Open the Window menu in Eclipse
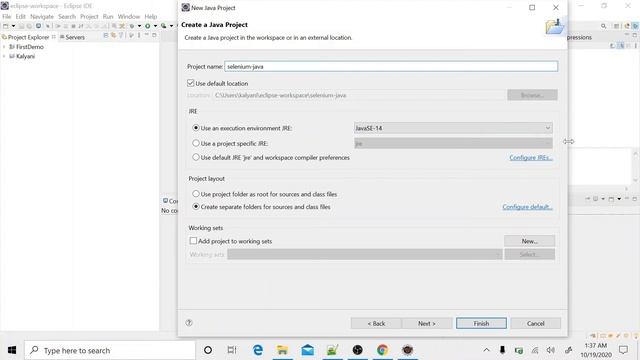This screenshot has height=360, width=640. (x=129, y=17)
